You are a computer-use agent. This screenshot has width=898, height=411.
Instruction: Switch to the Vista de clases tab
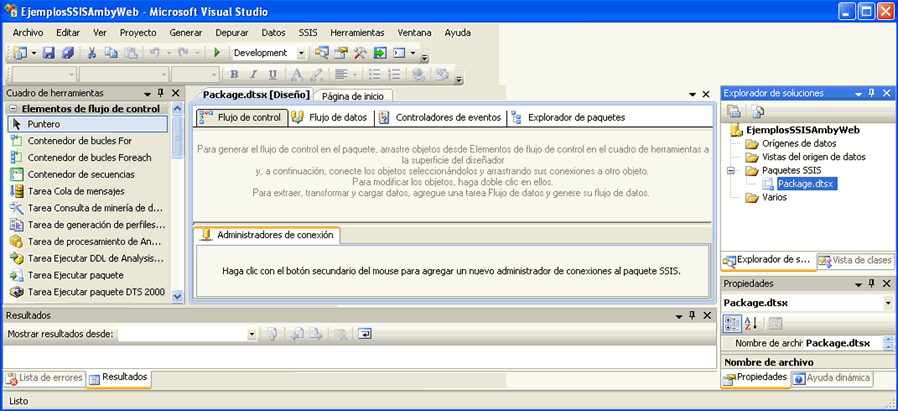point(854,260)
